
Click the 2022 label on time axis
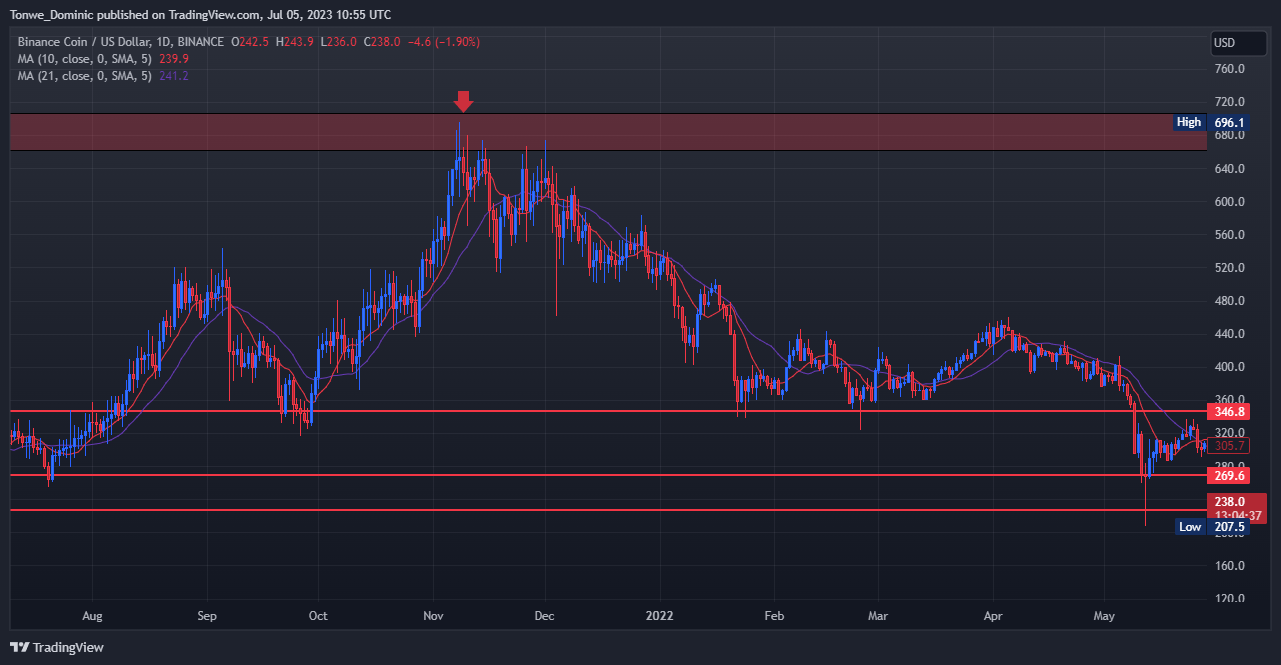[x=660, y=616]
